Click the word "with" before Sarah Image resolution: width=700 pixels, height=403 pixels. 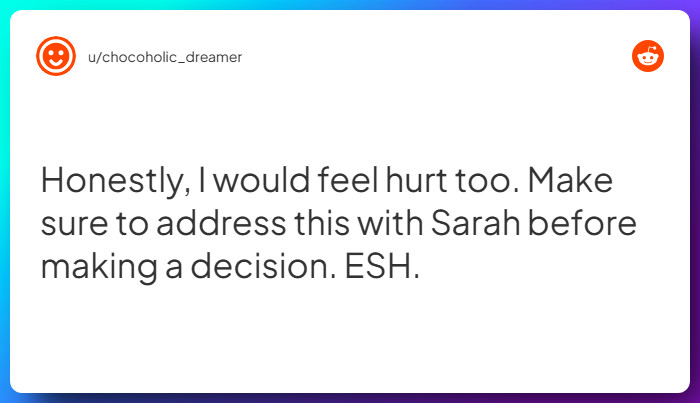[x=390, y=223]
